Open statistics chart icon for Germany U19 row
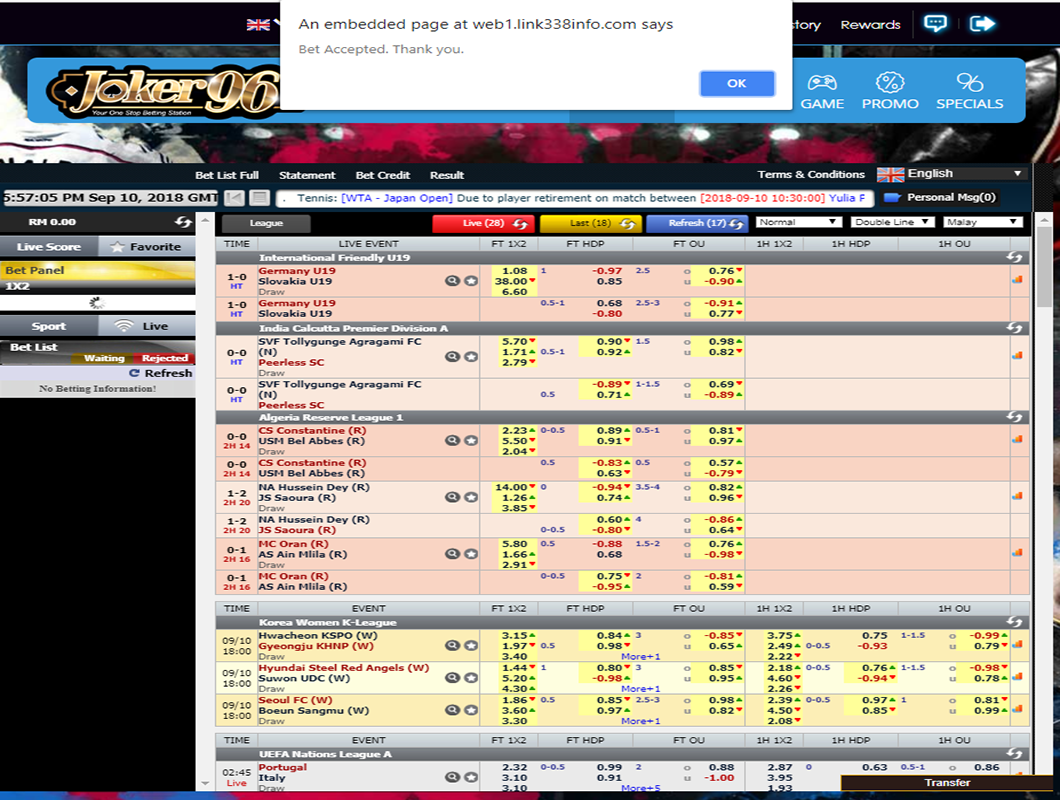The width and height of the screenshot is (1060, 800). click(x=1017, y=280)
